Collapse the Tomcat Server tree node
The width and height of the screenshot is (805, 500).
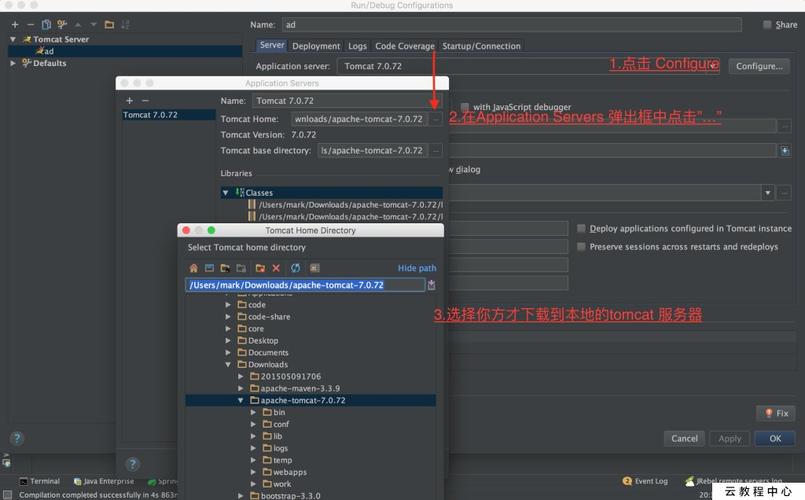[x=13, y=40]
